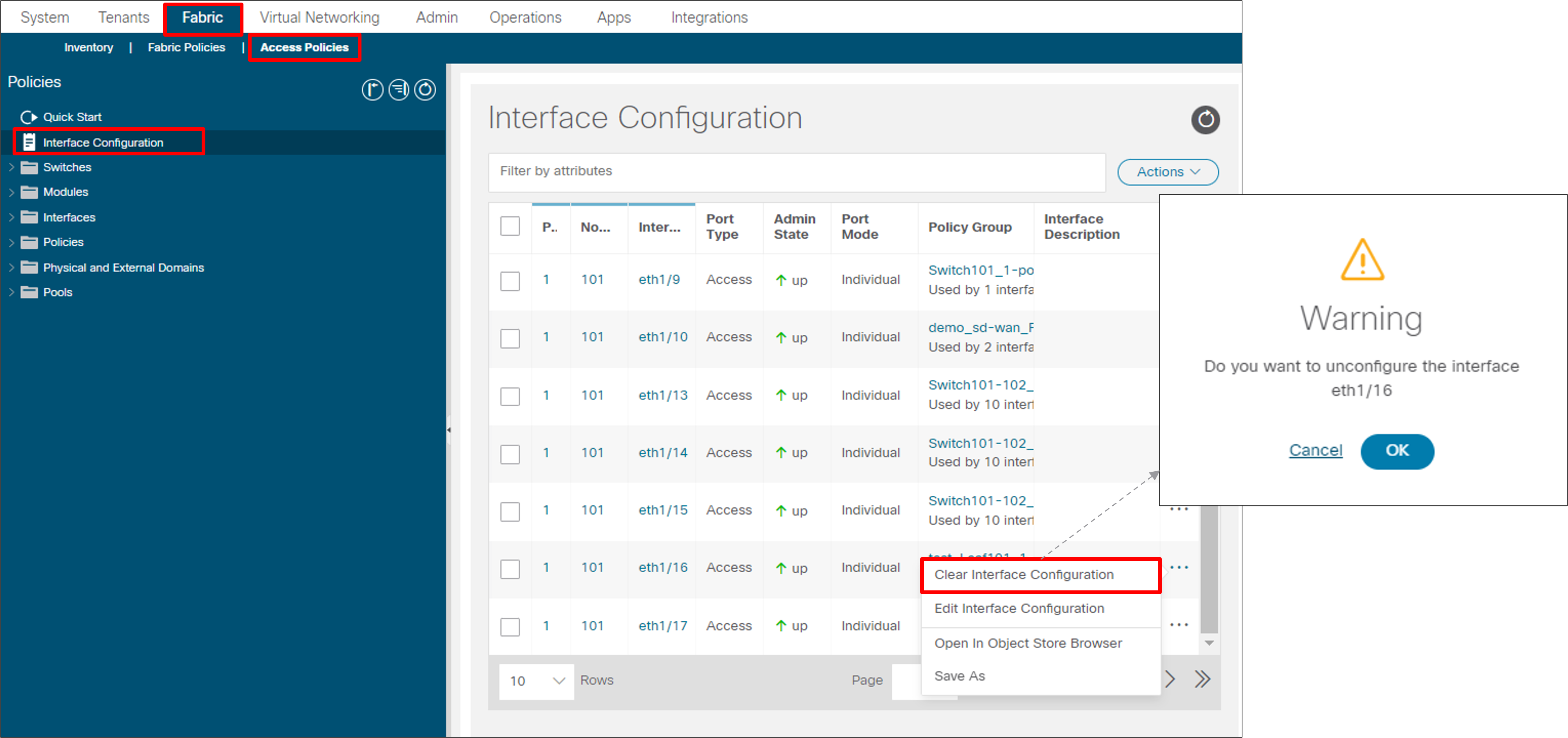Image resolution: width=1568 pixels, height=738 pixels.
Task: Click OK to confirm unconfiguring eth1/16
Action: (x=1397, y=451)
